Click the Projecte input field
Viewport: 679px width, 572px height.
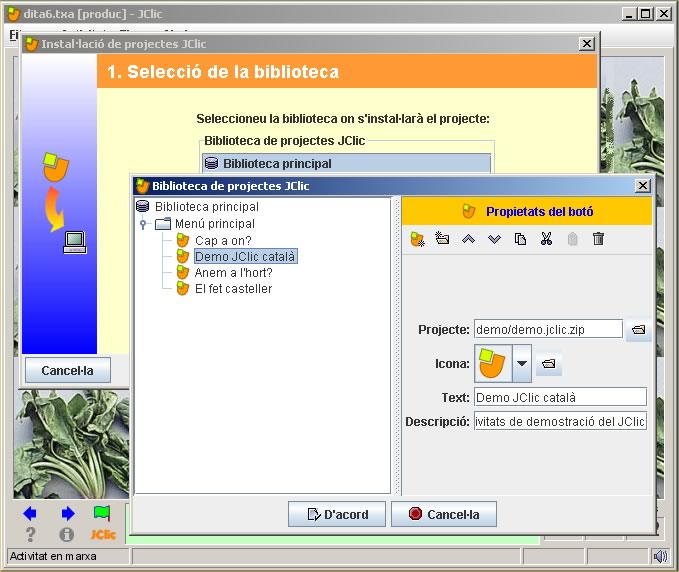tap(548, 330)
